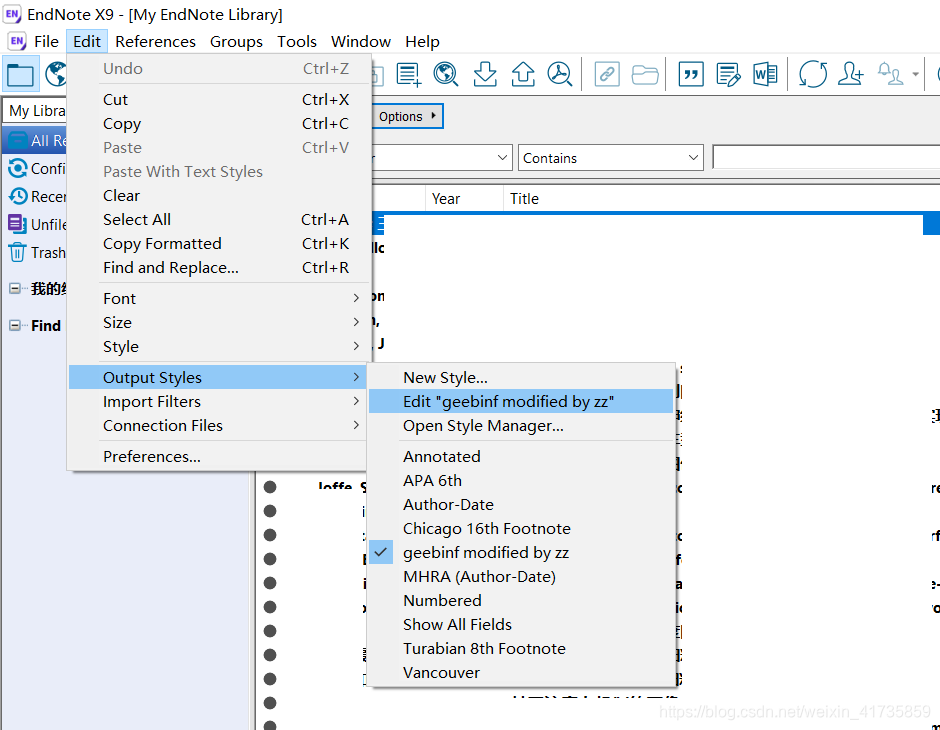Image resolution: width=940 pixels, height=730 pixels.
Task: Open the Tools menu
Action: (x=297, y=41)
